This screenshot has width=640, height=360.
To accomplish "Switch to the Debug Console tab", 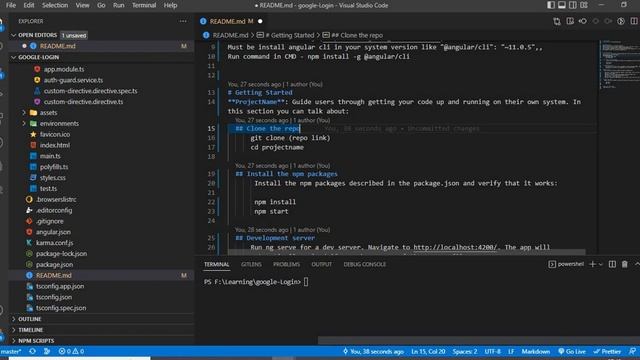I will point(364,264).
